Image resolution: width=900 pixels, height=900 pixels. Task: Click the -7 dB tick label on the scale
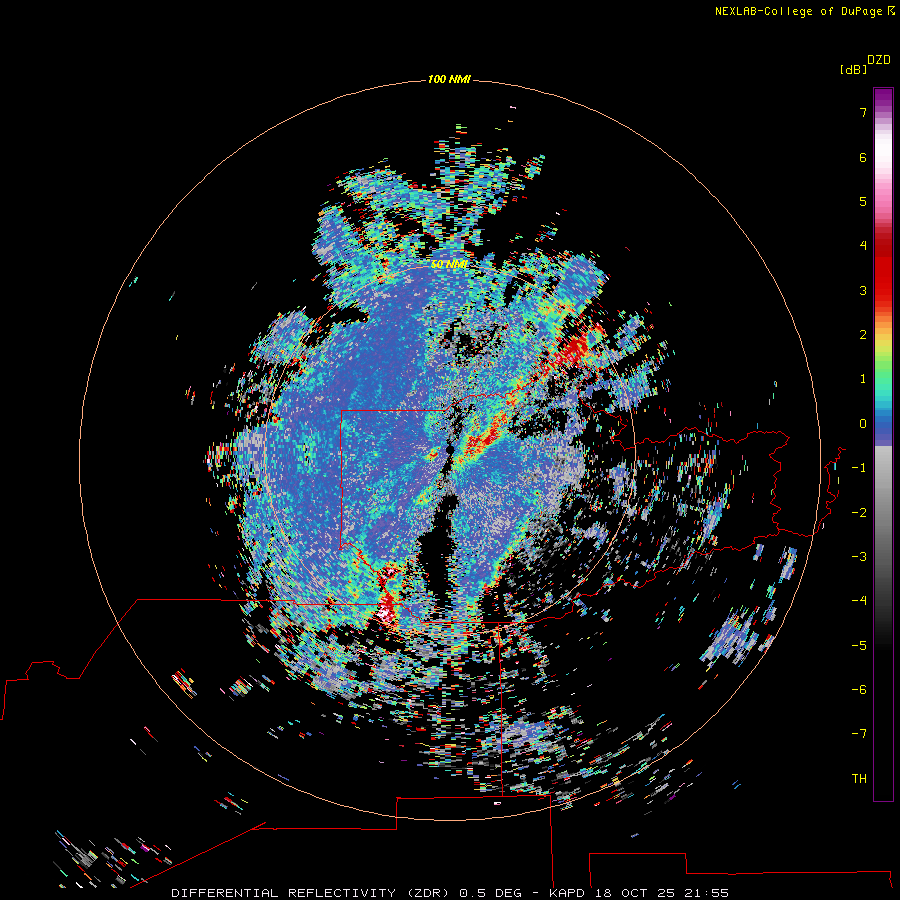pyautogui.click(x=859, y=734)
